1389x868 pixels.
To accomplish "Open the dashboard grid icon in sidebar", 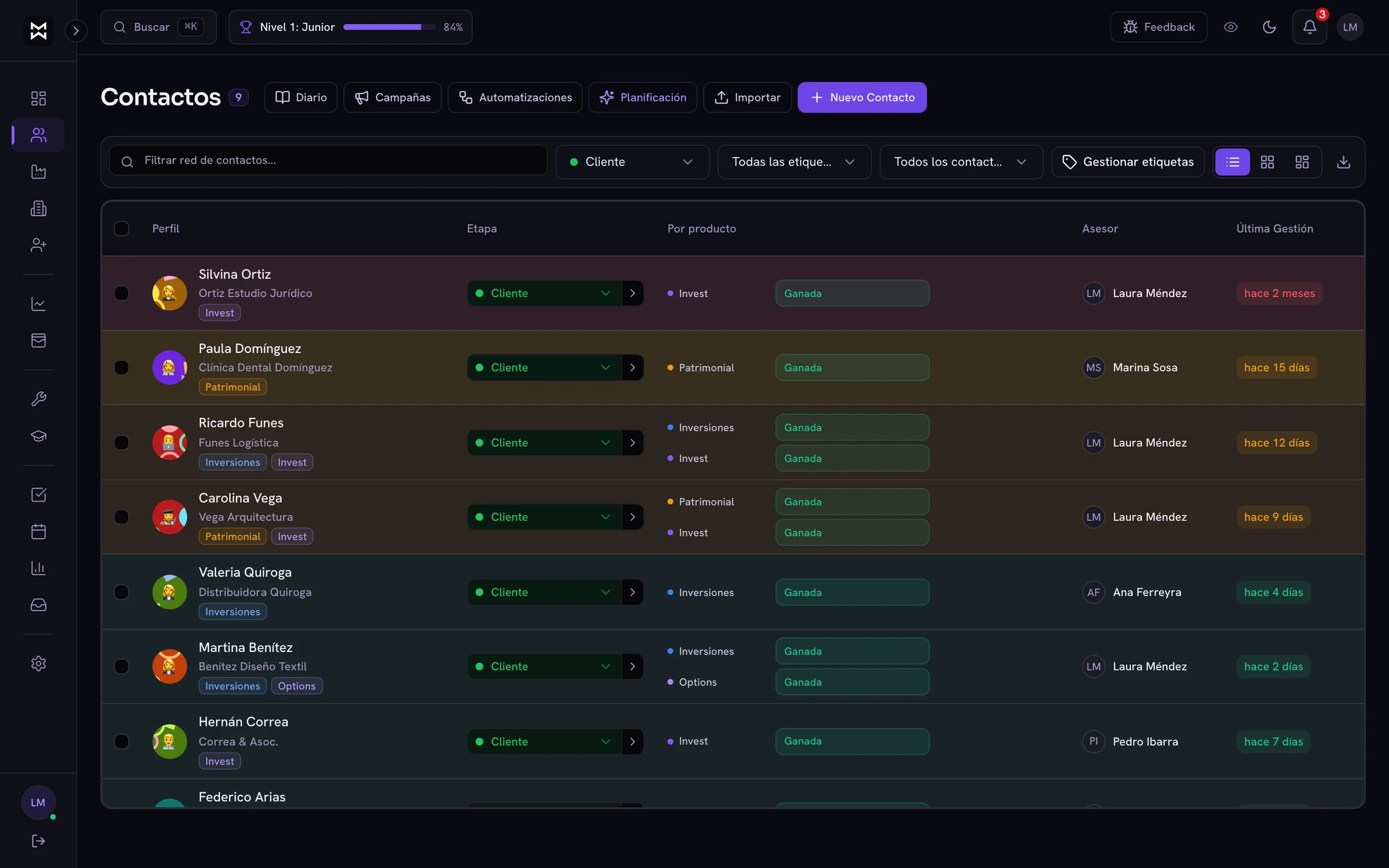I will [x=39, y=98].
